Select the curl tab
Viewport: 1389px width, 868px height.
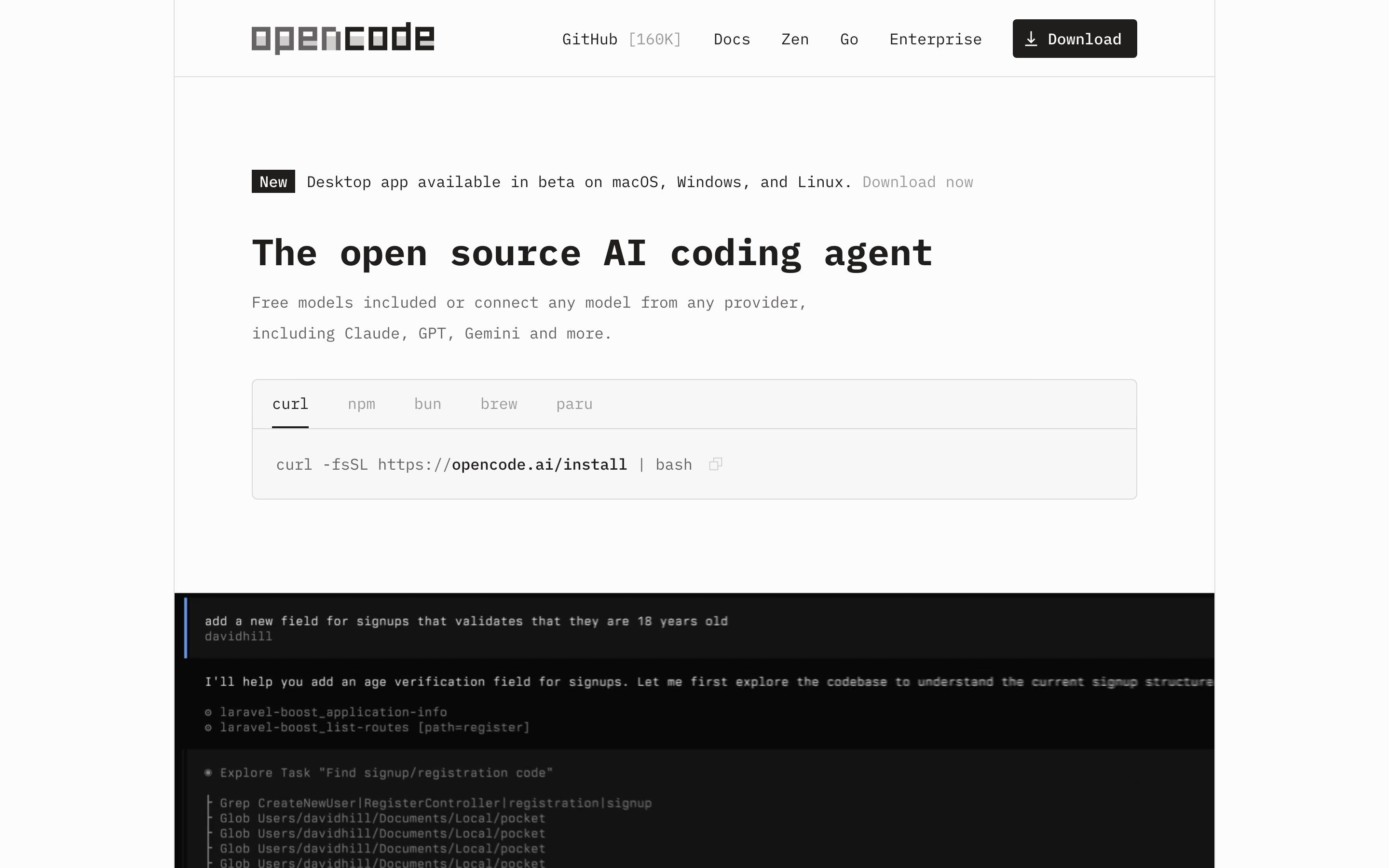[x=290, y=404]
